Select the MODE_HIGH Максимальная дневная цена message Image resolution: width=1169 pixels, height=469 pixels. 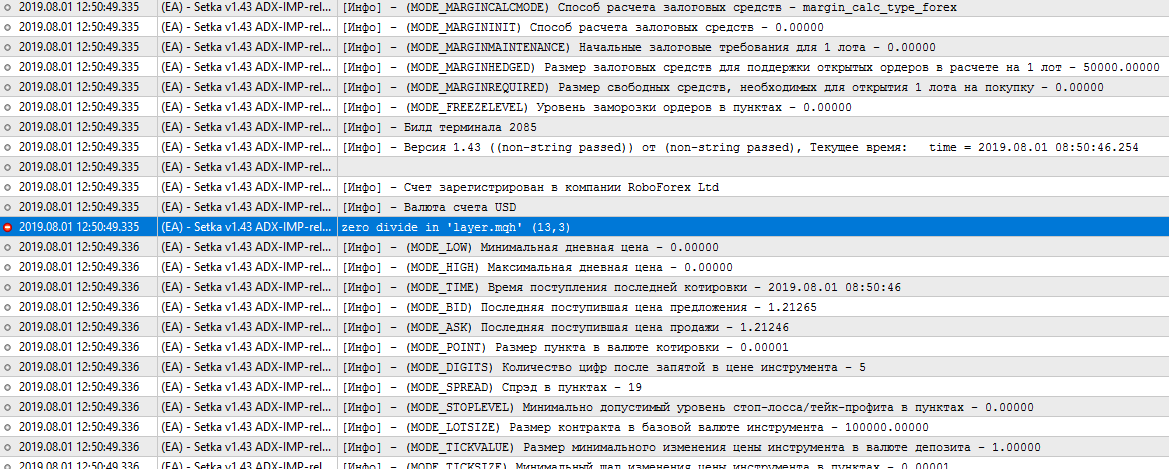[538, 268]
